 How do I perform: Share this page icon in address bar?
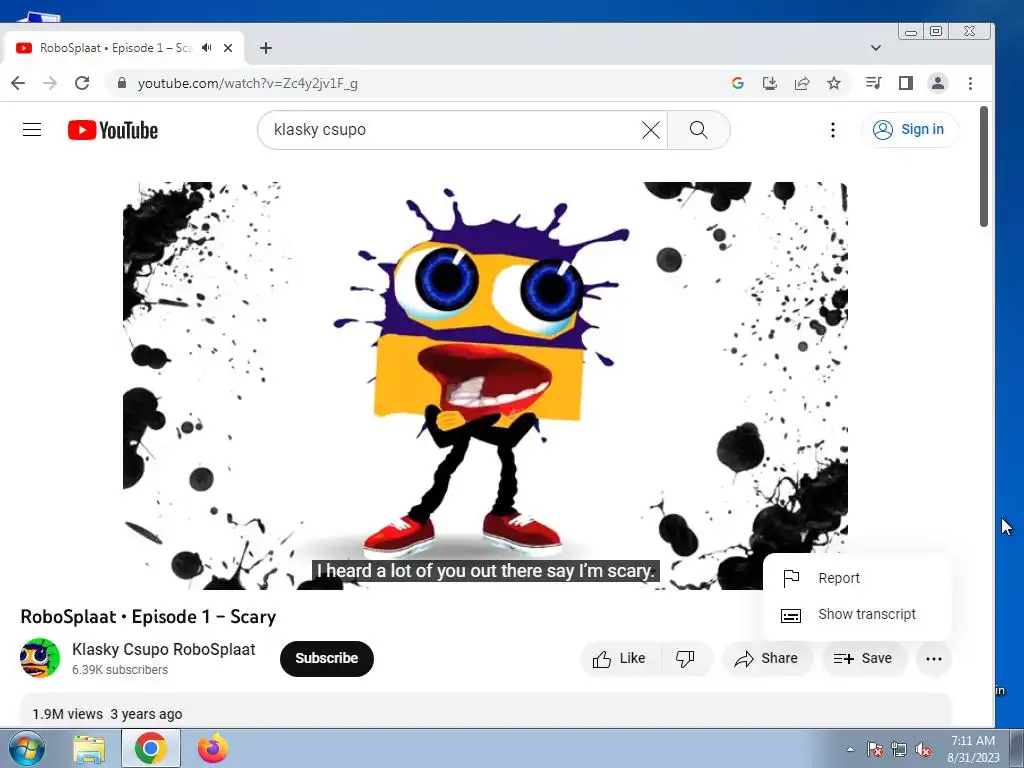(x=801, y=83)
